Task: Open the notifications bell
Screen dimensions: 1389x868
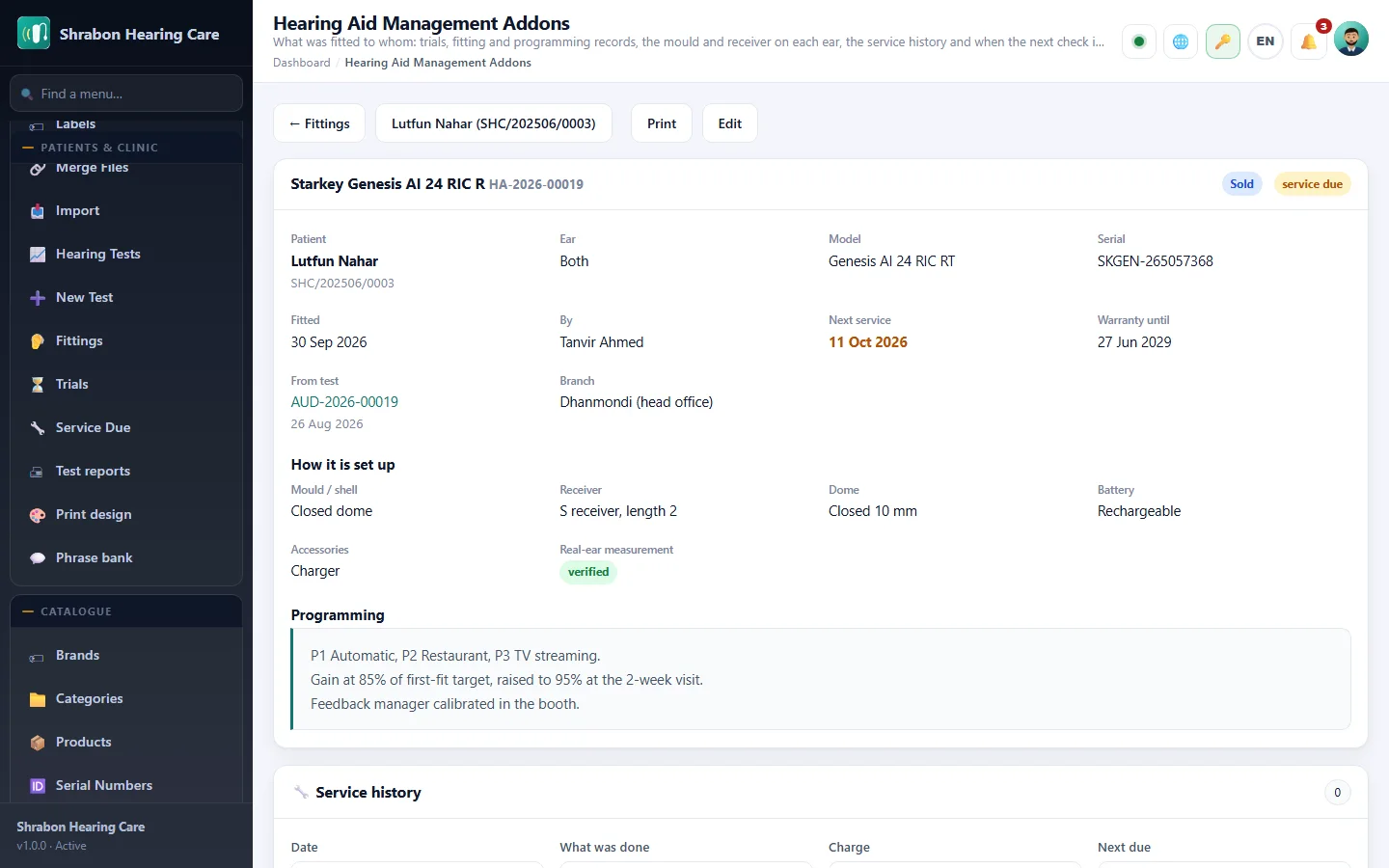Action: click(x=1308, y=41)
